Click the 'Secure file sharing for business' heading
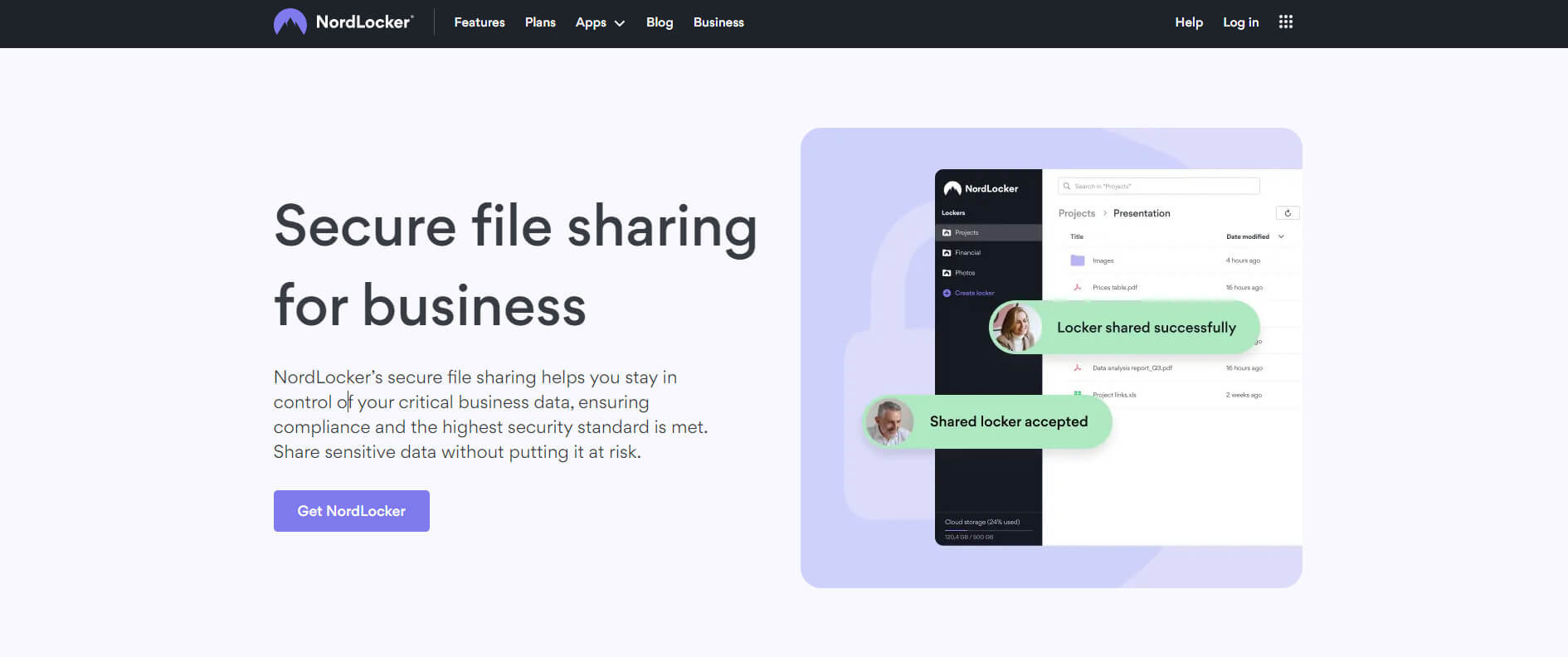The width and height of the screenshot is (1568, 657). click(x=515, y=265)
